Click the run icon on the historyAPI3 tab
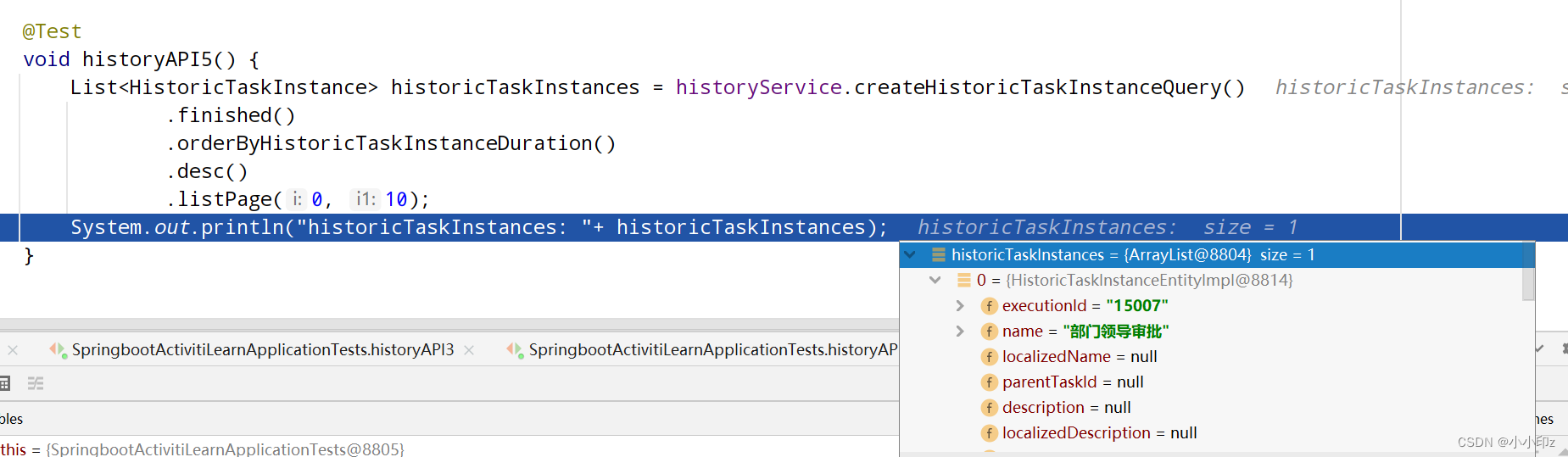Screen dimensions: 1568x457 (58, 349)
